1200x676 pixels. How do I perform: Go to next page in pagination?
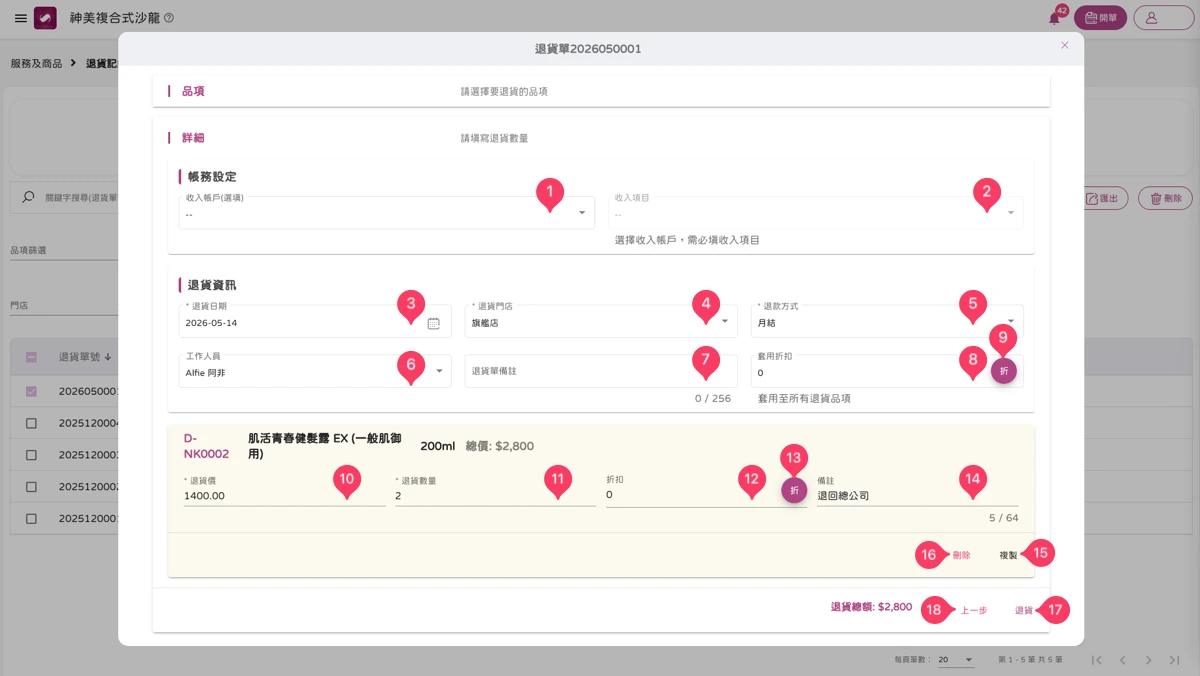point(1149,660)
